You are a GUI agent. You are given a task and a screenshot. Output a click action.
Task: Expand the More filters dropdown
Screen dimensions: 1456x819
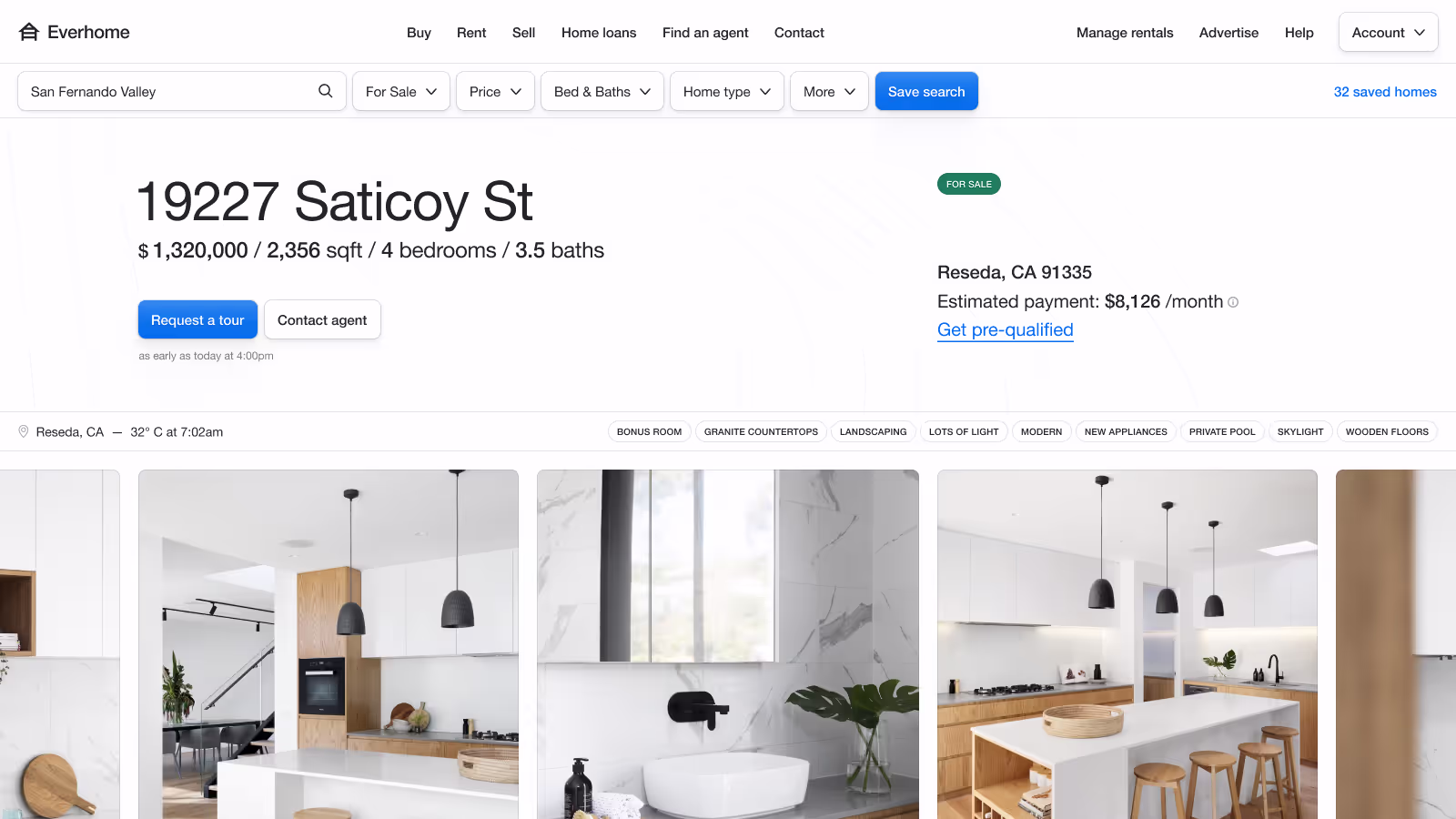click(x=829, y=91)
